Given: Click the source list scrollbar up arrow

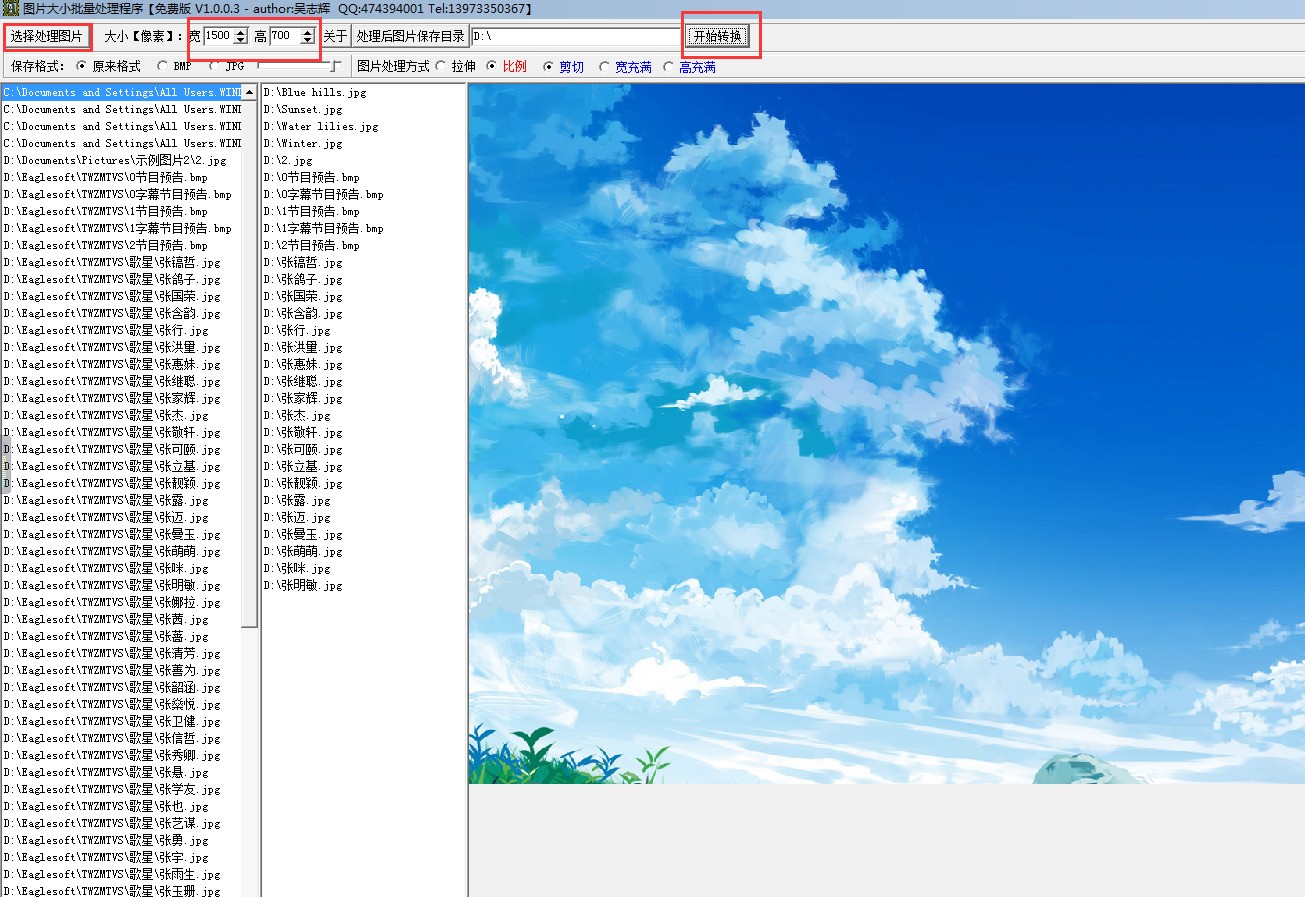Looking at the screenshot, I should point(250,92).
